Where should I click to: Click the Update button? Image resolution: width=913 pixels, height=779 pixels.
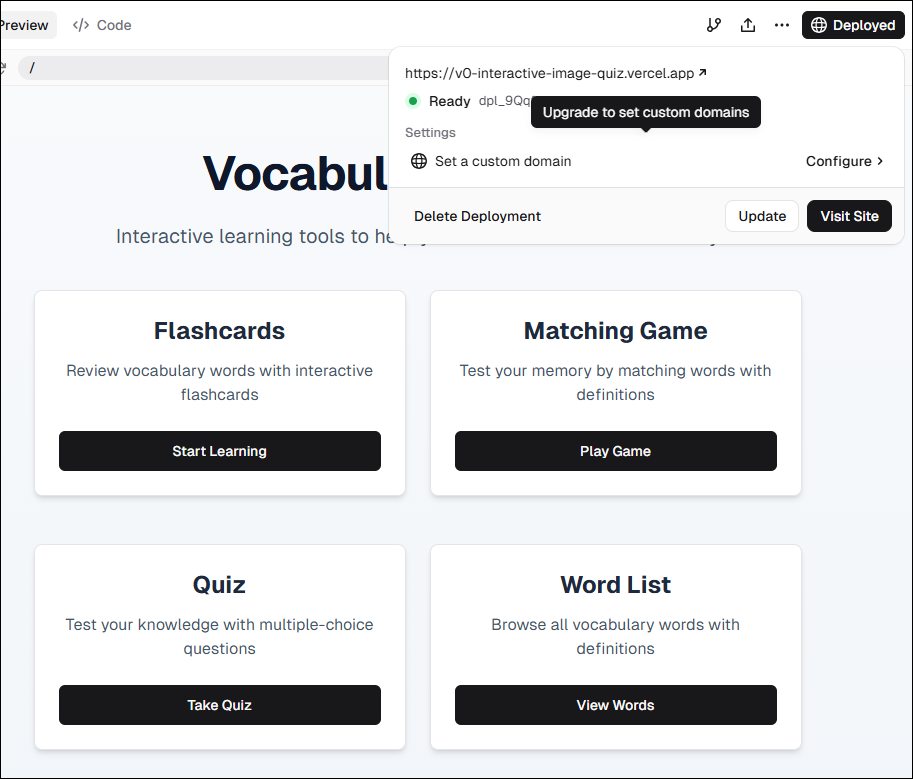tap(762, 216)
